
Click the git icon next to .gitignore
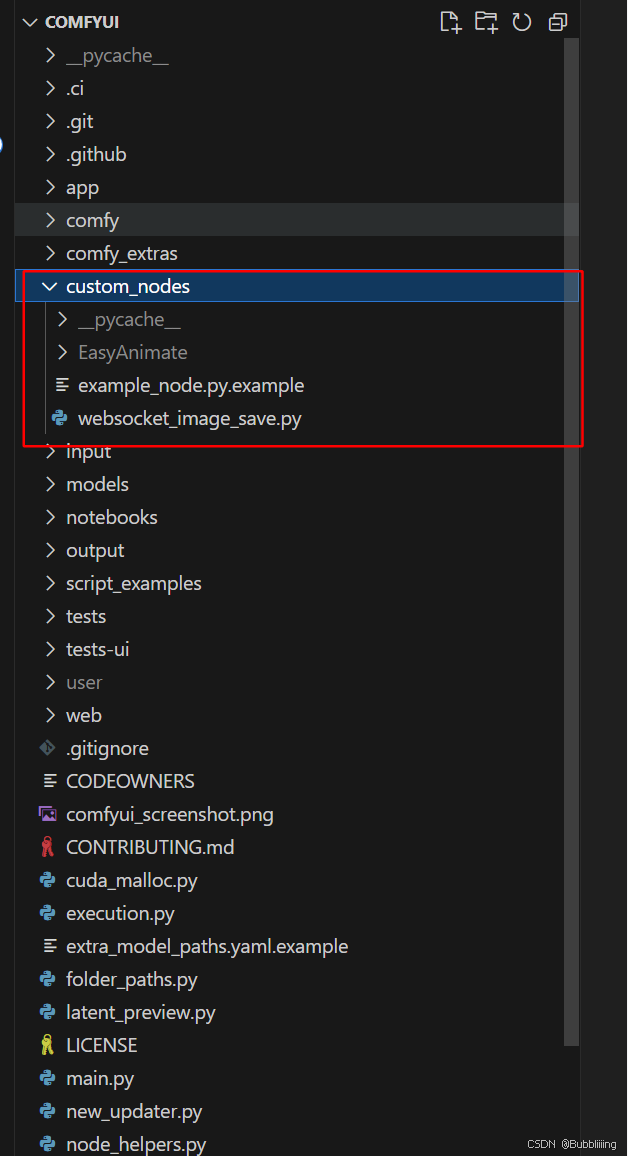(x=47, y=748)
